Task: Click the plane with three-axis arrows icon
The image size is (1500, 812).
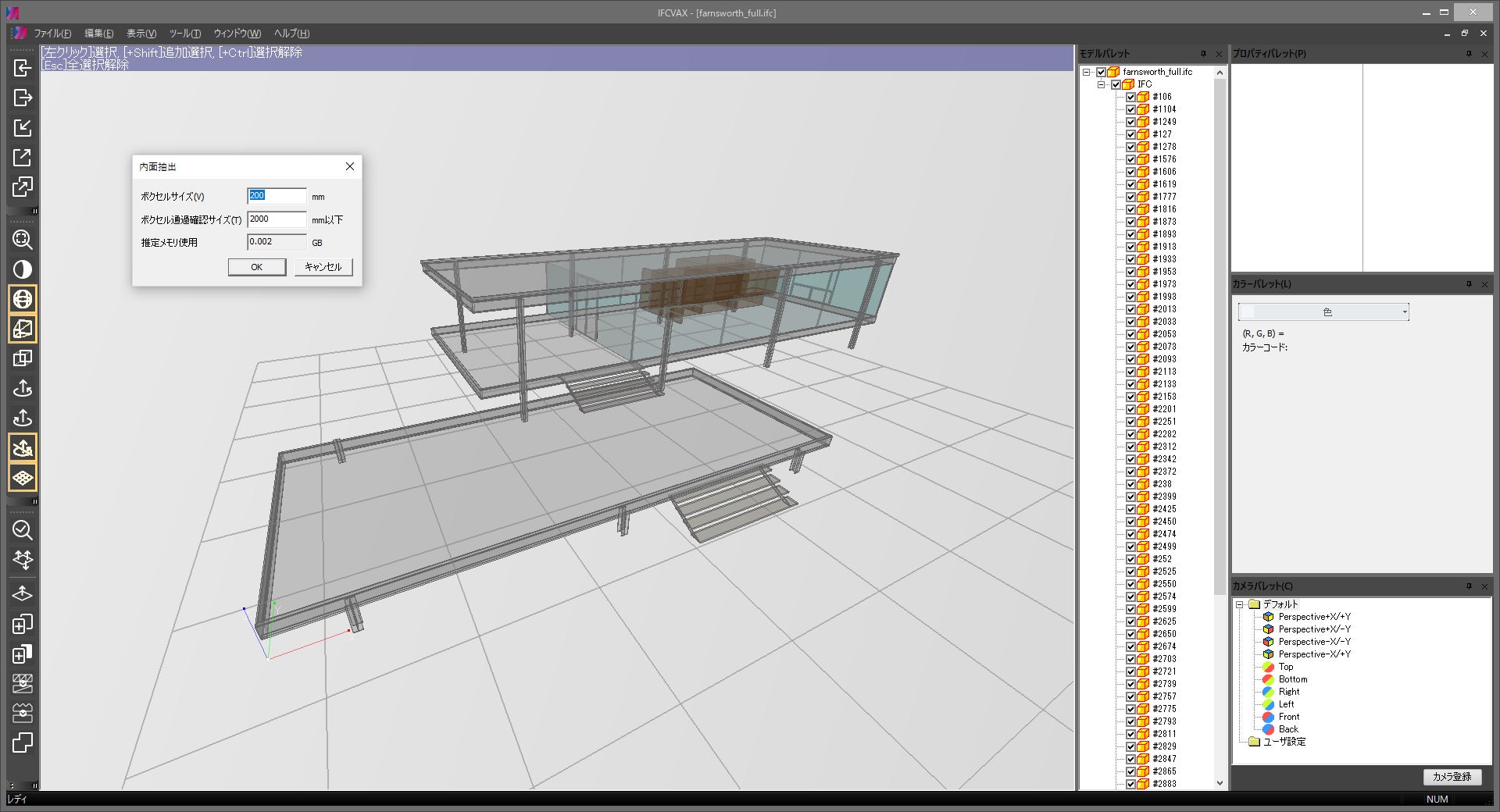Action: (23, 560)
